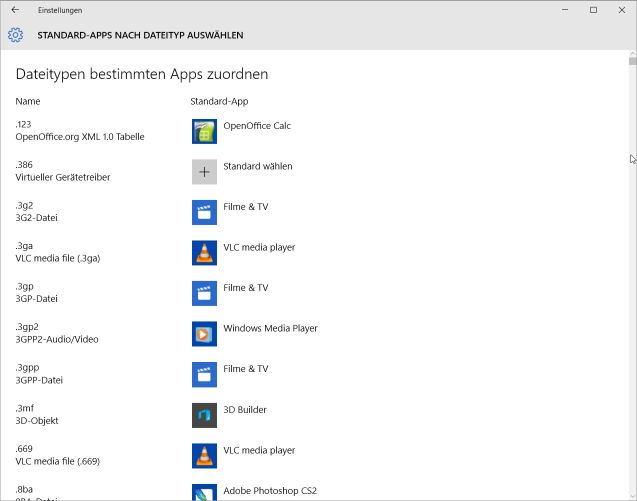Image resolution: width=637 pixels, height=501 pixels.
Task: Click the Filme & TV icon for .3gp
Action: click(204, 293)
